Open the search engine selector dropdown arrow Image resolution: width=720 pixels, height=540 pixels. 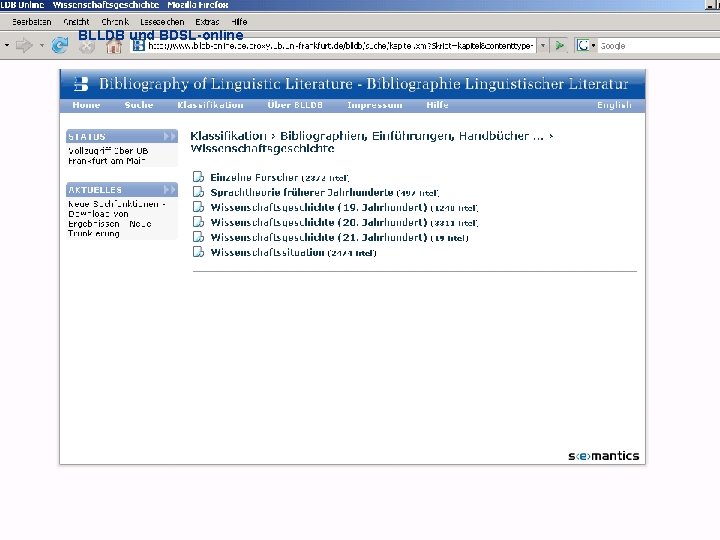coord(593,45)
